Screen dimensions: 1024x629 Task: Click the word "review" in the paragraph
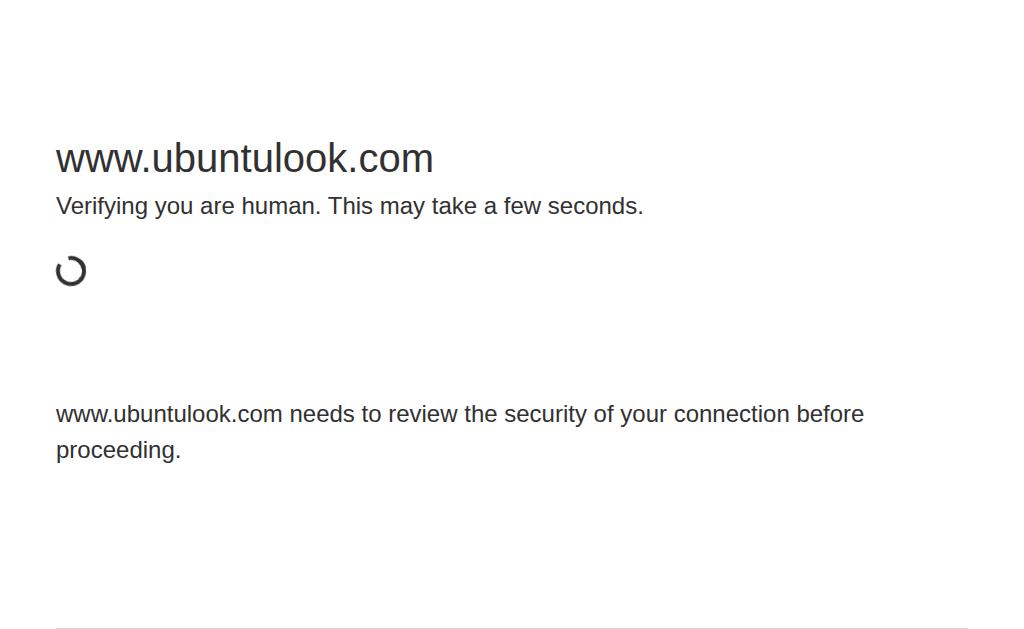422,414
